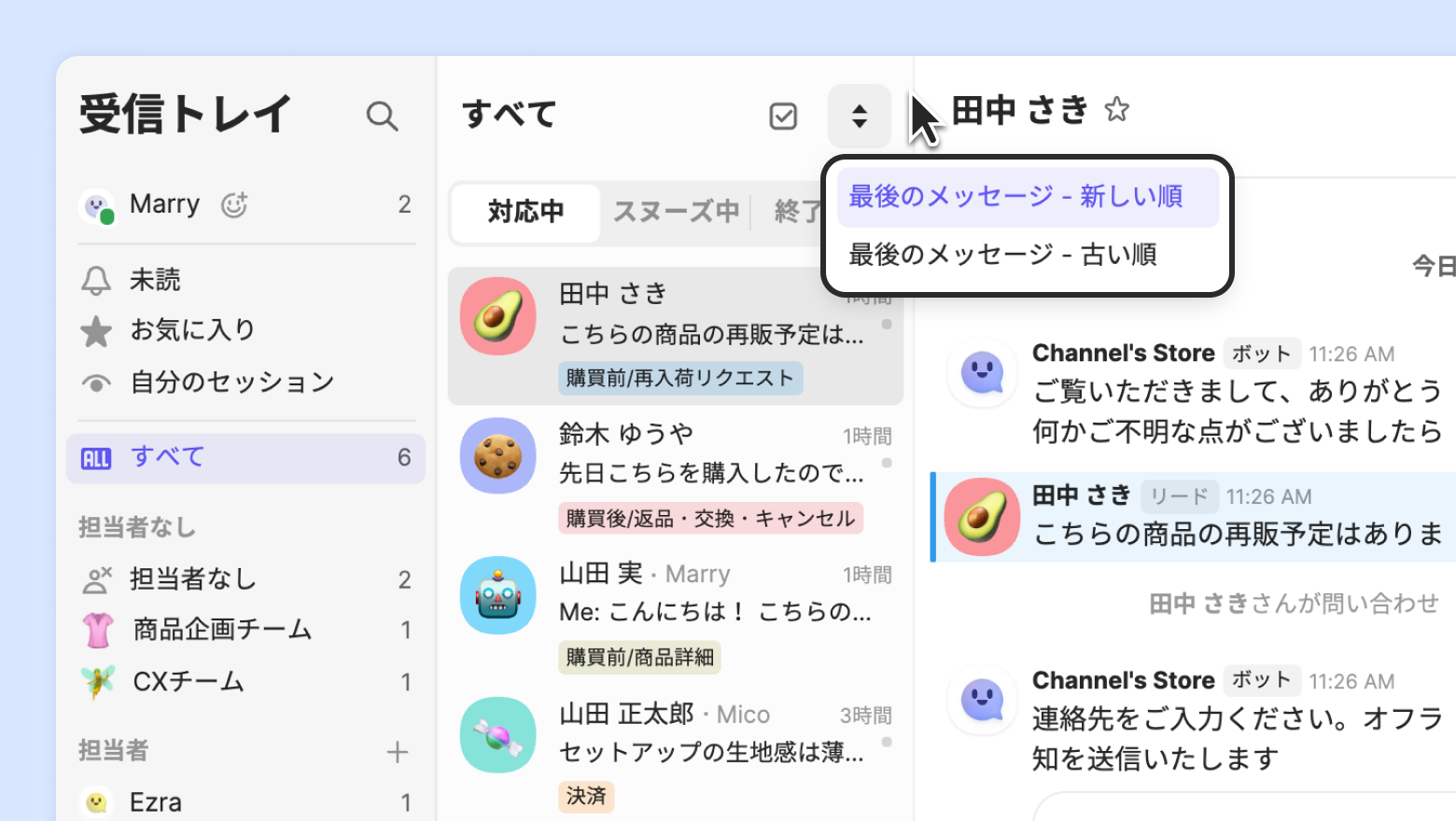This screenshot has width=1456, height=821.
Task: Choose 最後のメッセージ - 新しい順 sort option
Action: click(1028, 197)
